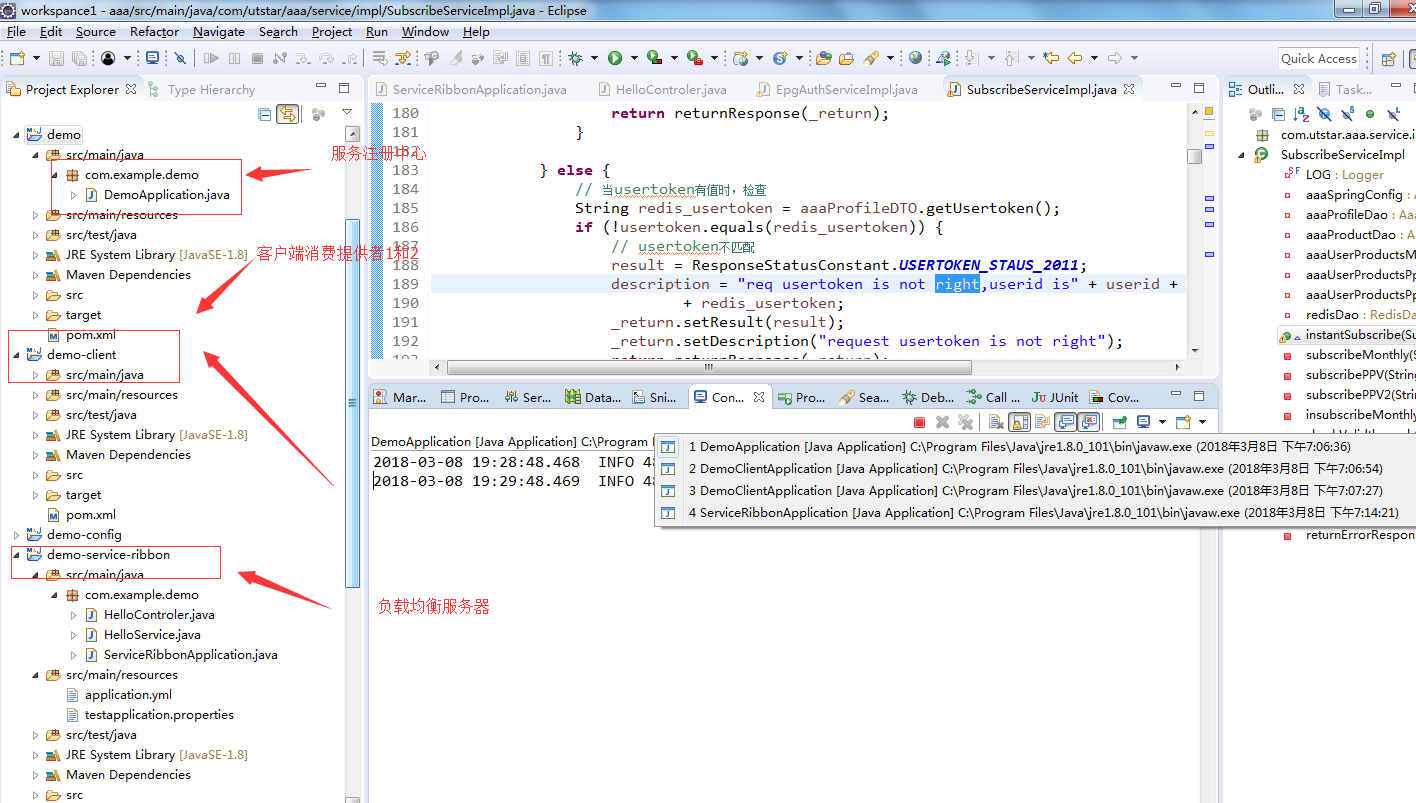
Task: Select testapplication.properties file
Action: (150, 715)
